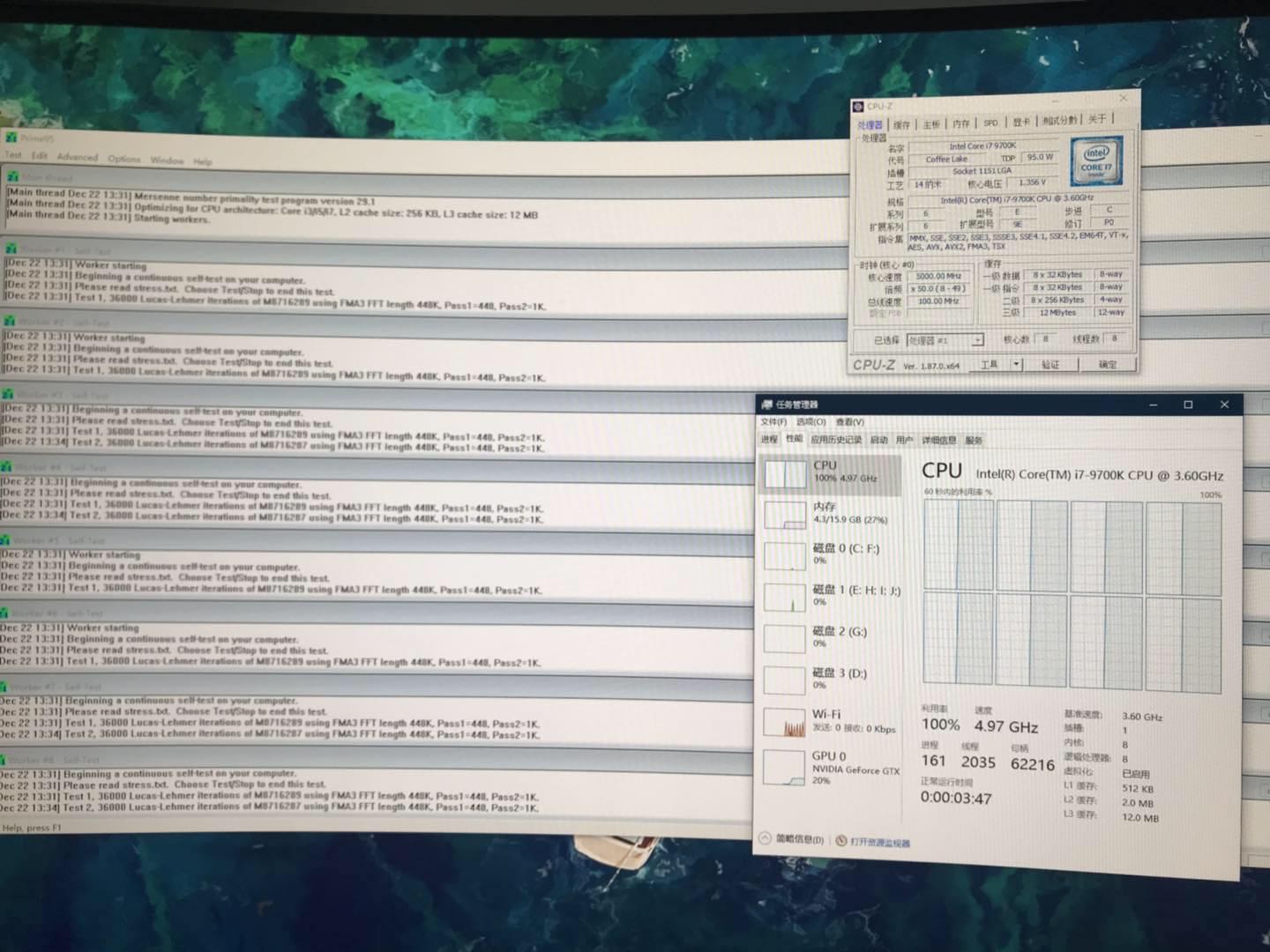Click the 5000.00 MHz core speed field in CPU-Z

[938, 276]
